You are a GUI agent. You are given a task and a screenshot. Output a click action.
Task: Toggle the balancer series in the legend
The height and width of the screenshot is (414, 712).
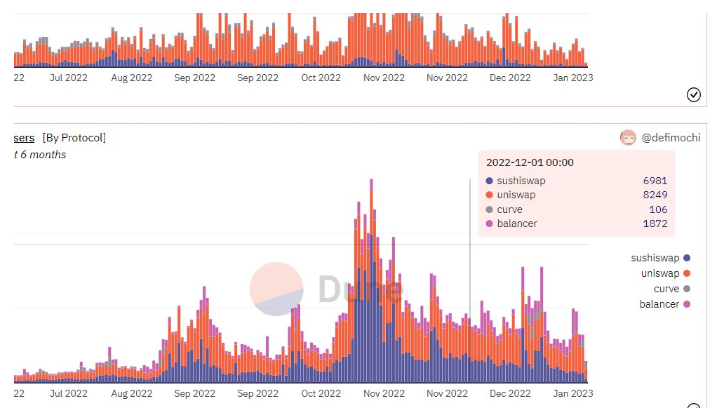point(664,304)
